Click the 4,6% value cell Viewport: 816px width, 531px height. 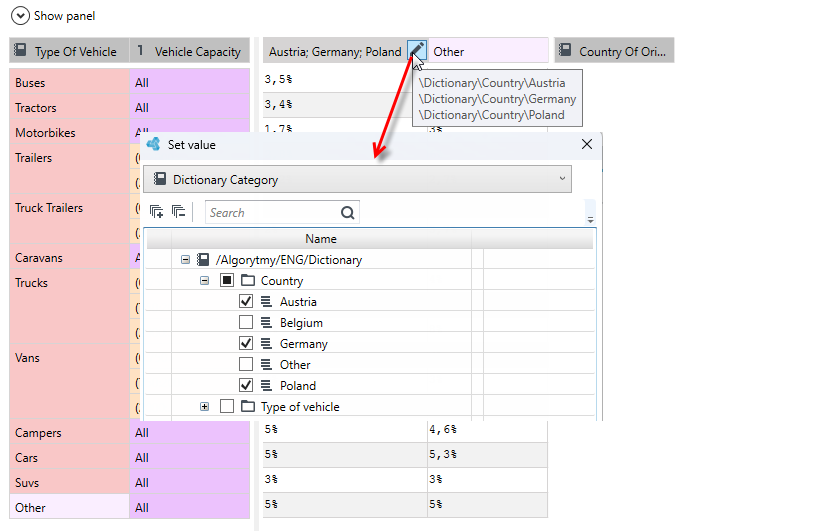point(487,429)
